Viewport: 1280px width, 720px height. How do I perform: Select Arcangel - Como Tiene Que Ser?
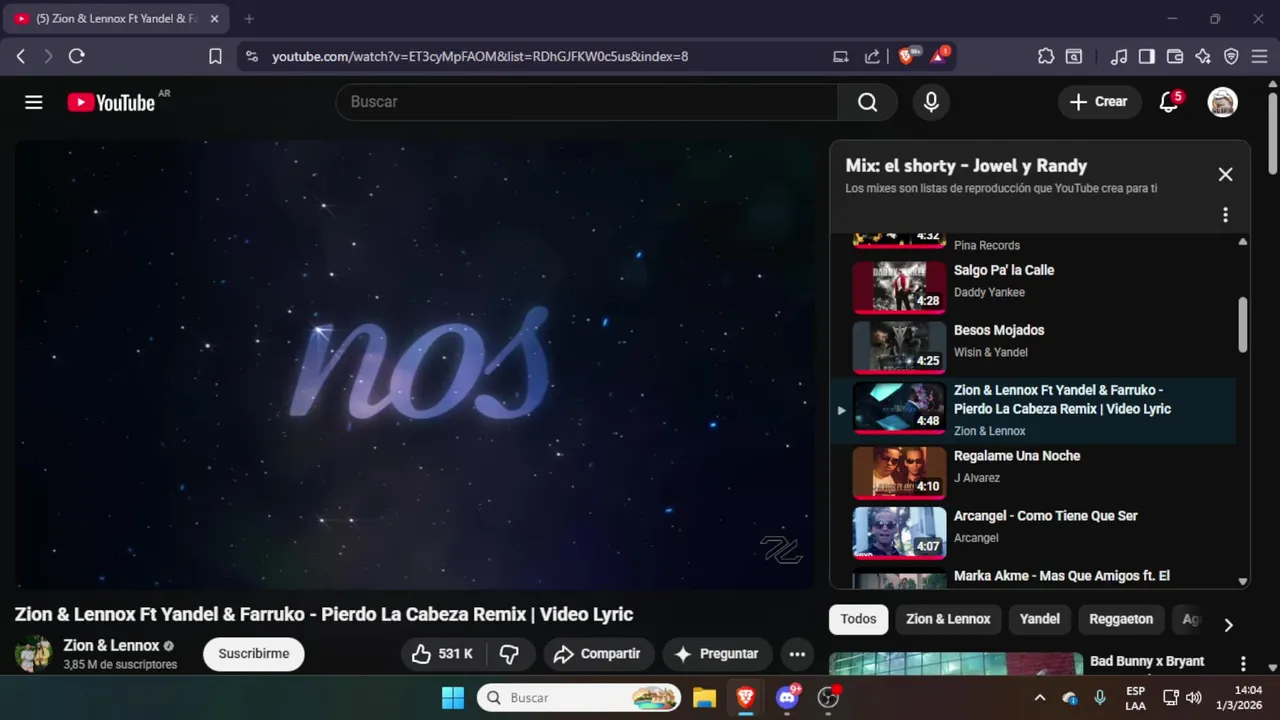[x=1033, y=533]
